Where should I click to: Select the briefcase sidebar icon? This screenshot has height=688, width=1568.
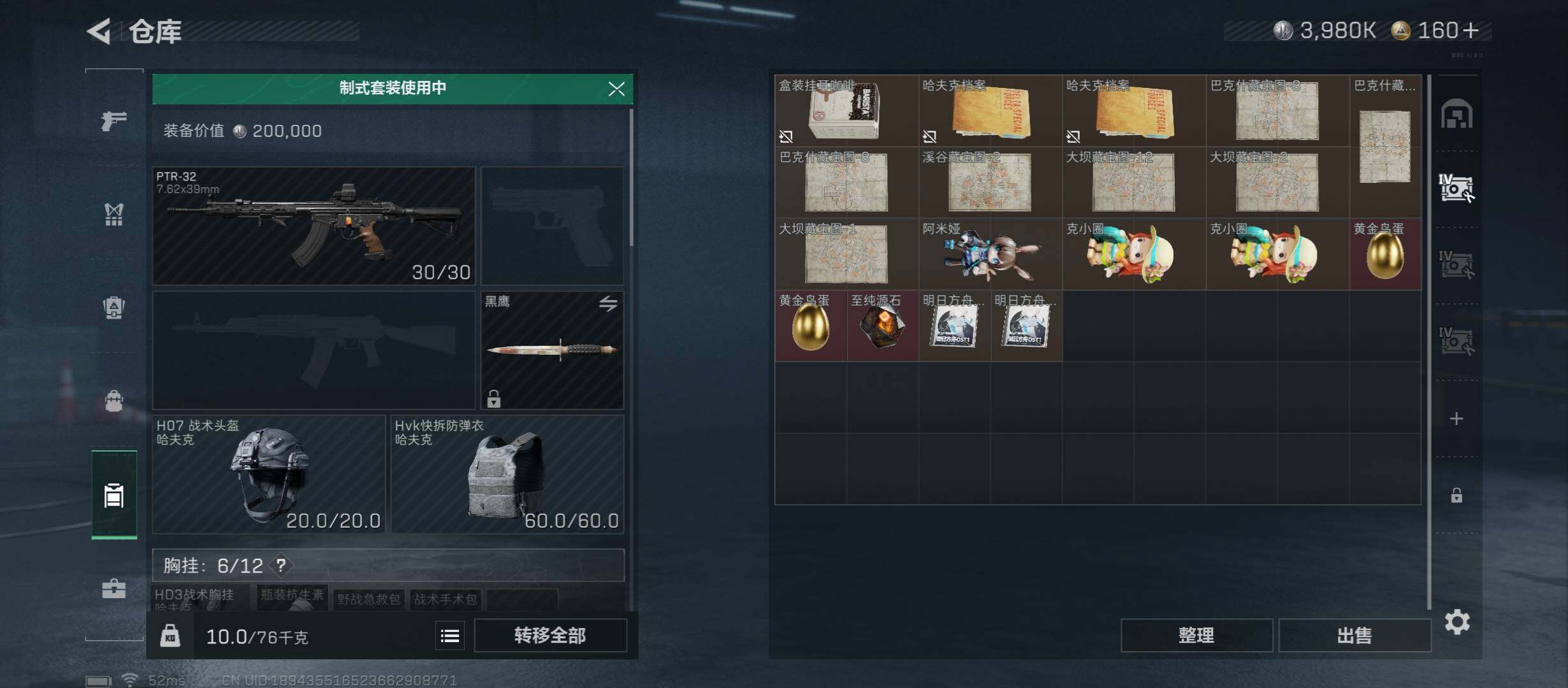[x=114, y=588]
